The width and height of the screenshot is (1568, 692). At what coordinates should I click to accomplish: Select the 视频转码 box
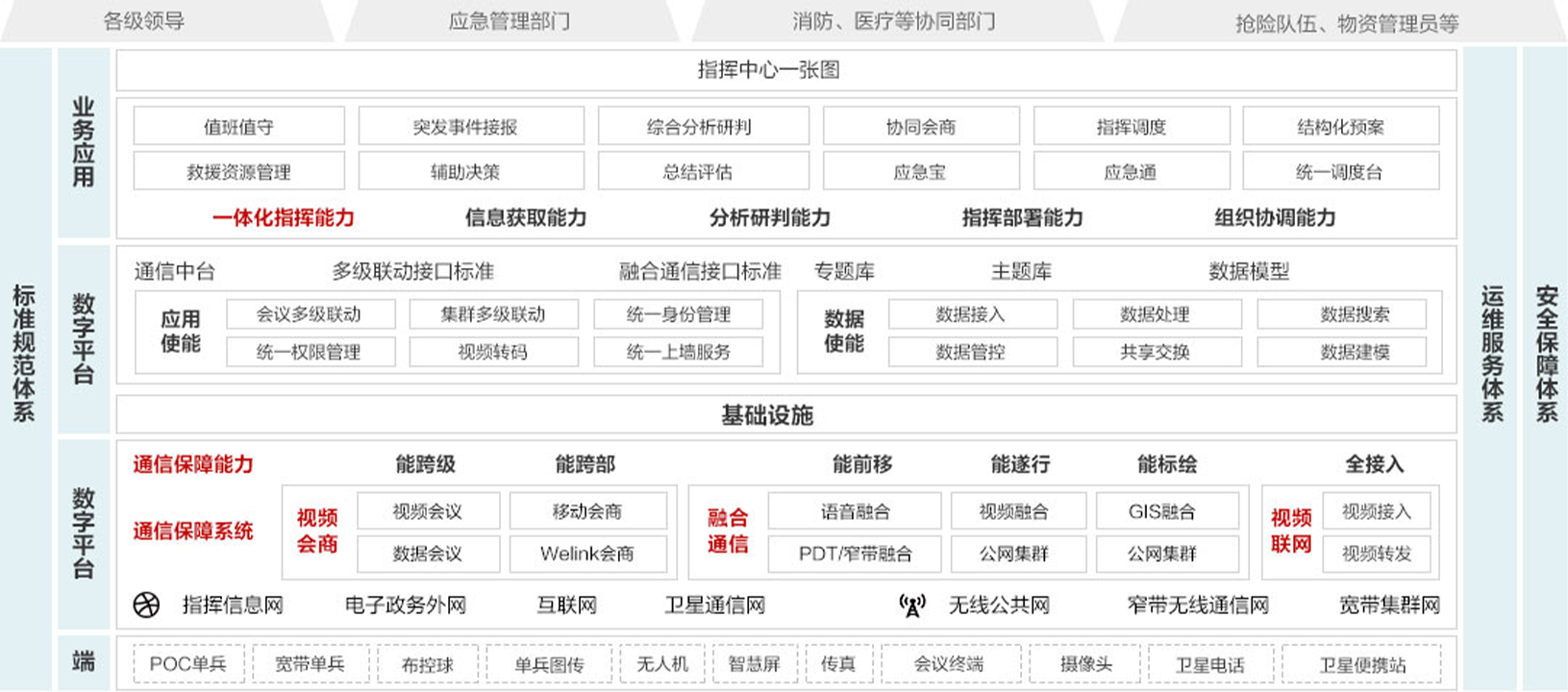click(494, 352)
